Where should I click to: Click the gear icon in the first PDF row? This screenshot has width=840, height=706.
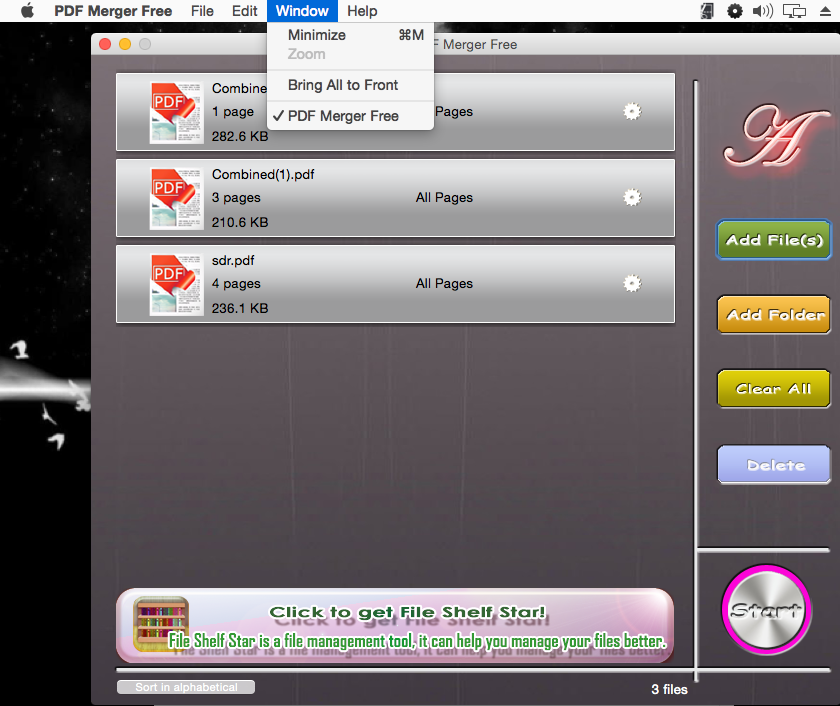click(632, 111)
